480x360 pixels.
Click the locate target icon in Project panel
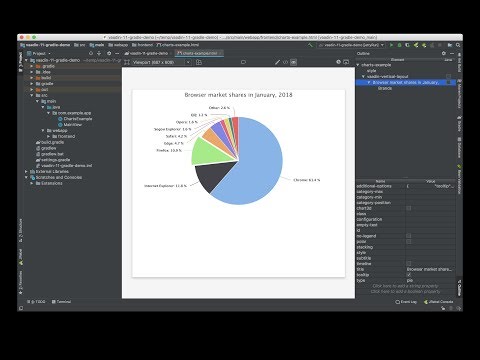[x=91, y=53]
